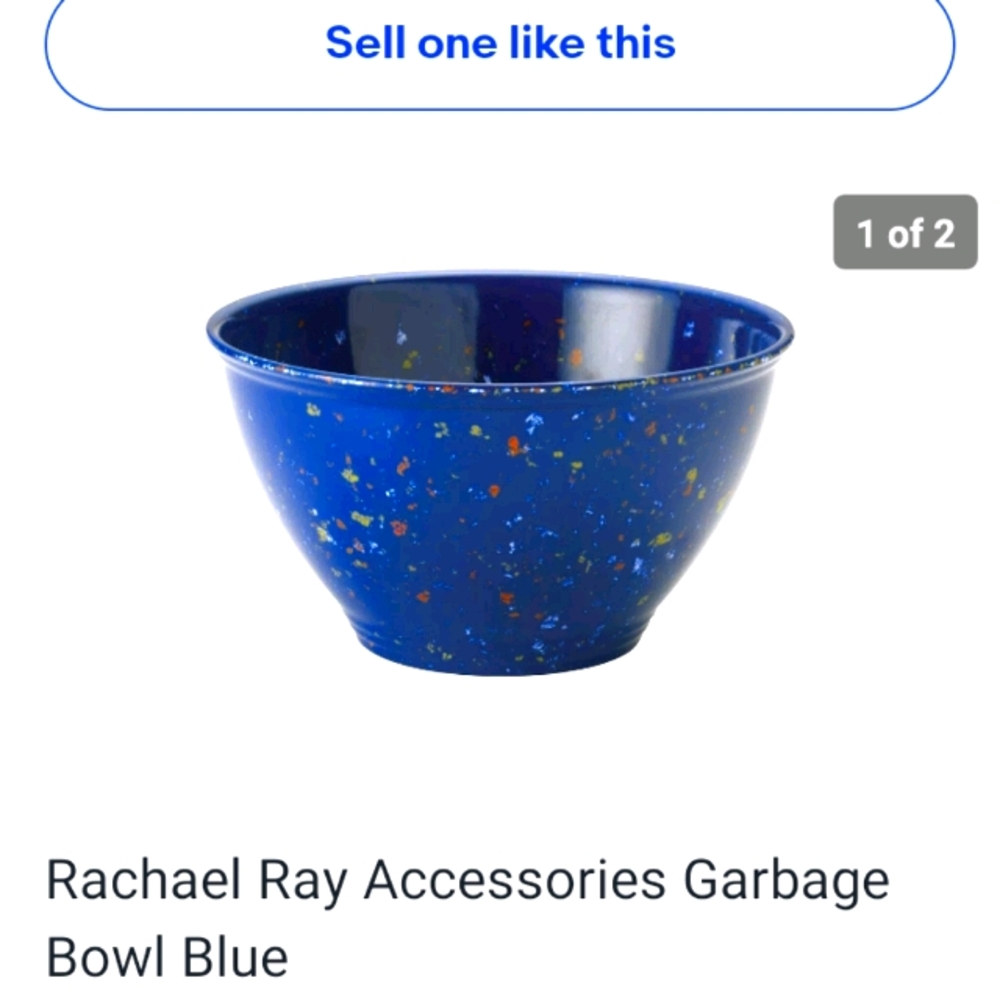Click the blue Sell one like this link text
This screenshot has height=1000, width=1000.
click(500, 42)
